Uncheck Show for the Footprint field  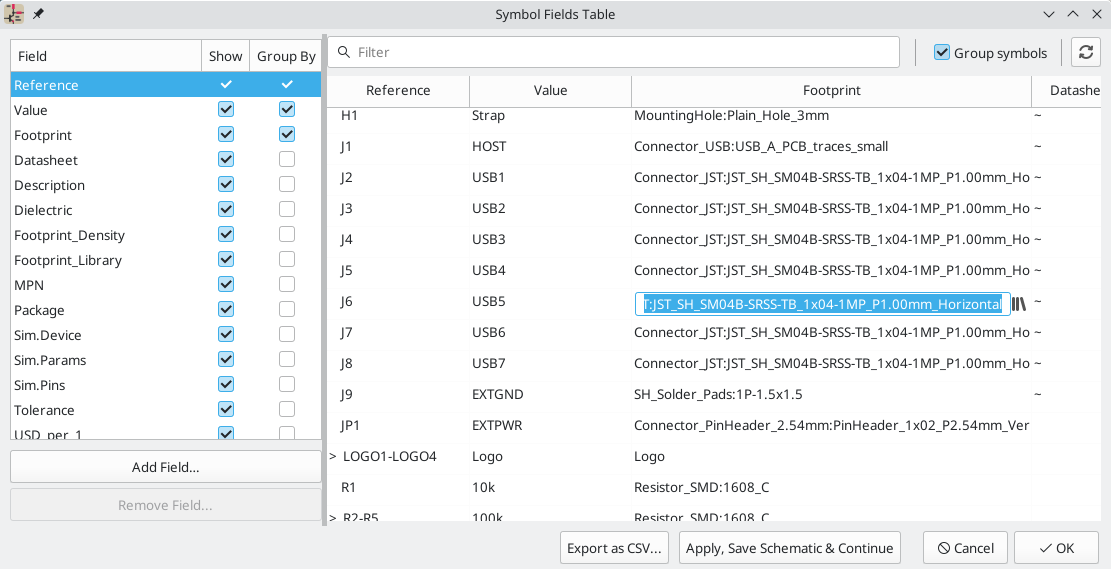tap(225, 135)
